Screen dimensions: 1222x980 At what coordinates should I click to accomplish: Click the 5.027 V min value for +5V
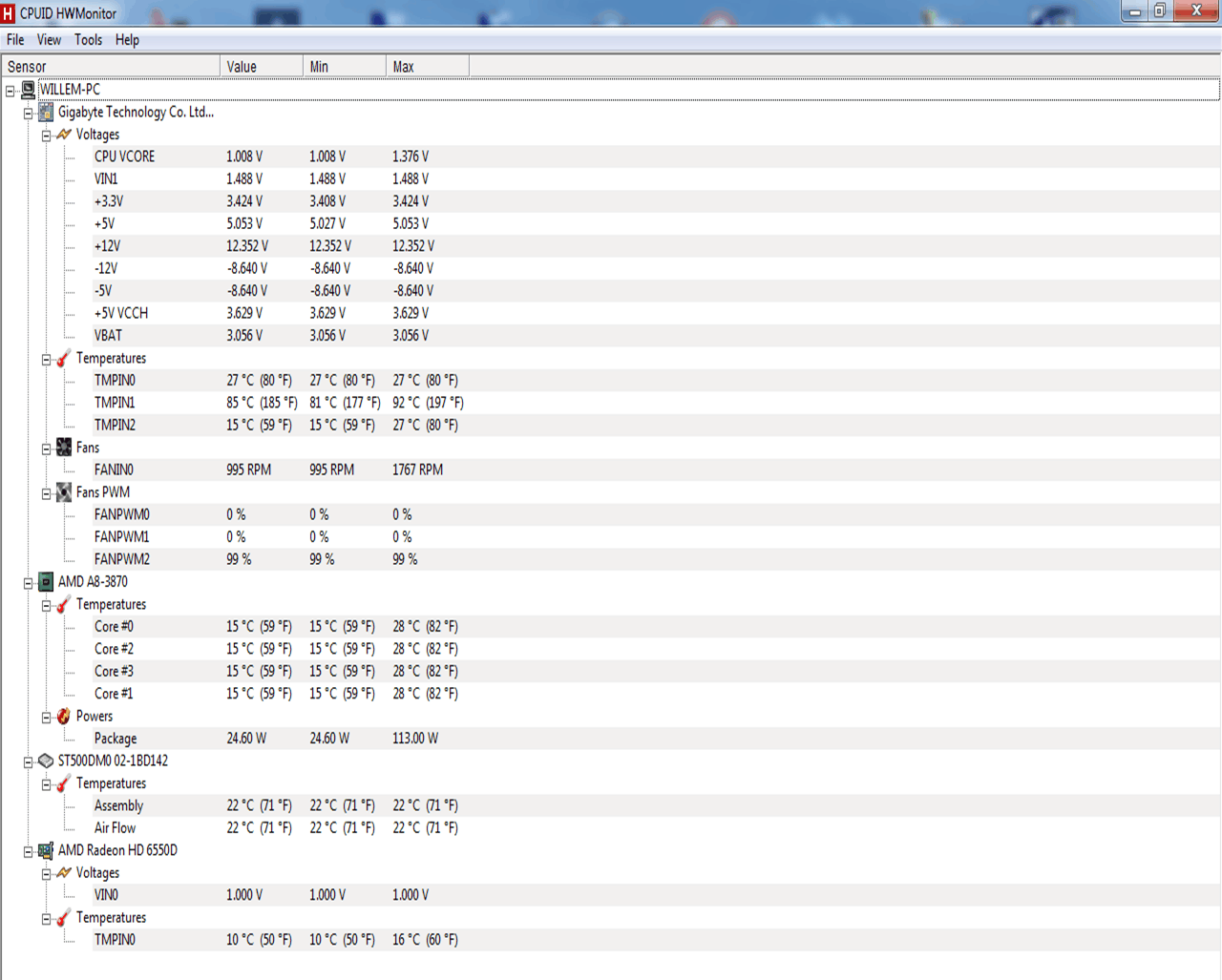coord(327,223)
